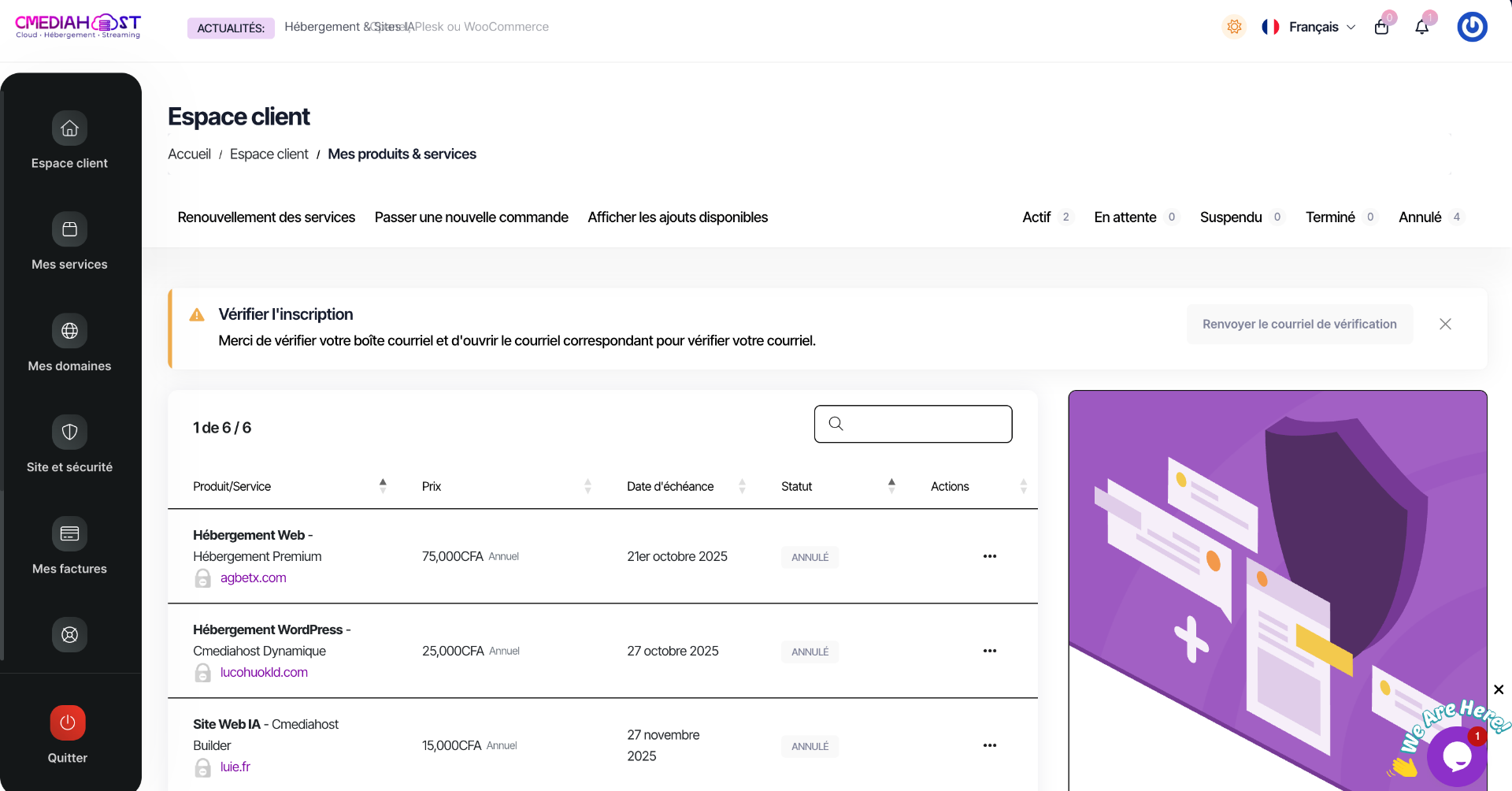This screenshot has height=791, width=1512.
Task: Click the lock icon beside agbetx.com
Action: (x=202, y=578)
